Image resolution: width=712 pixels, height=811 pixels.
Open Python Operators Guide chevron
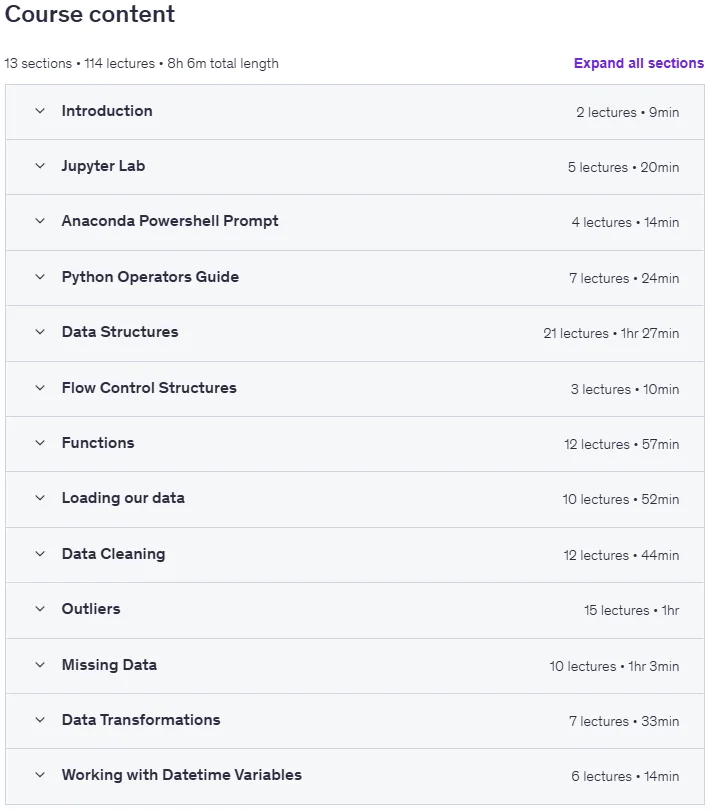pyautogui.click(x=40, y=277)
